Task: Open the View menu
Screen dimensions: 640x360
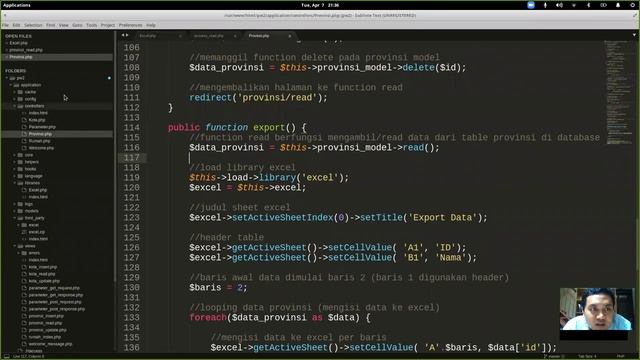Action: (x=64, y=25)
